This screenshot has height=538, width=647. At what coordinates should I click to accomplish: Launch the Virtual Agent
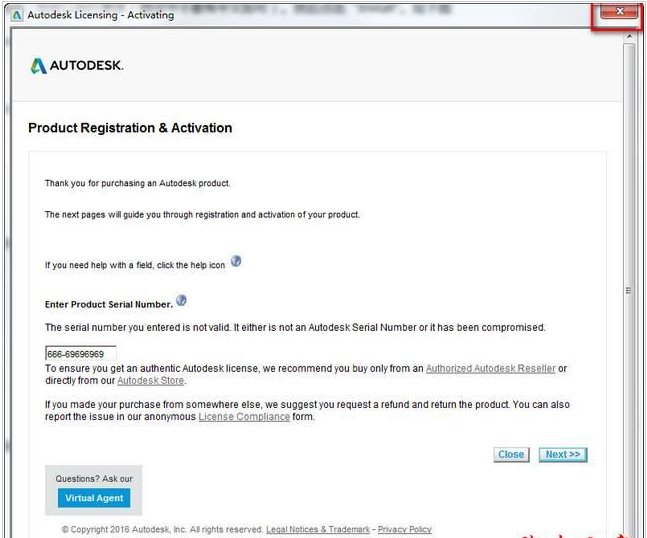pyautogui.click(x=93, y=498)
